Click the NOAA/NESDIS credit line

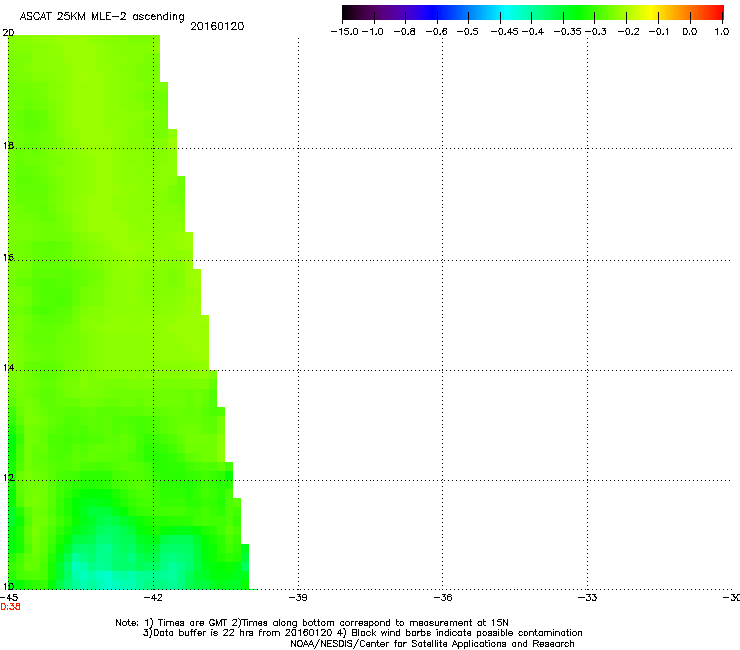tap(432, 644)
